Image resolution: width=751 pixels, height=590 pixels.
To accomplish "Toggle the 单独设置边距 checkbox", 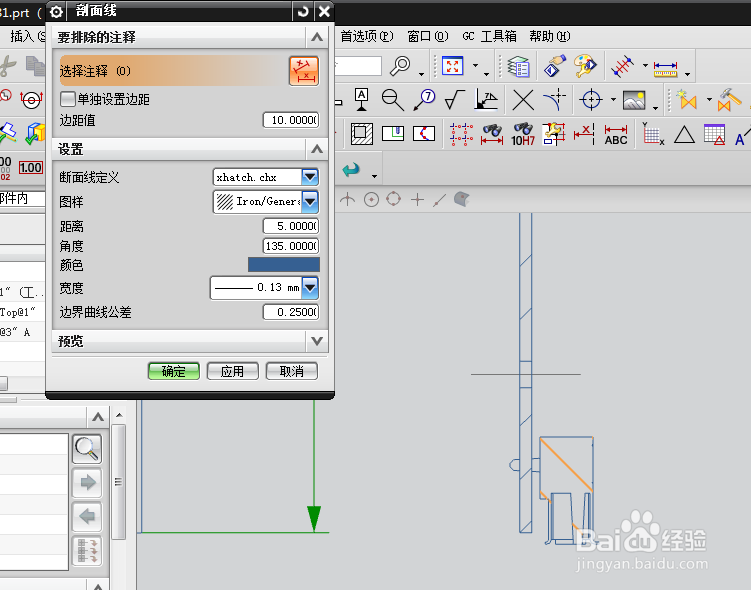I will click(x=68, y=99).
